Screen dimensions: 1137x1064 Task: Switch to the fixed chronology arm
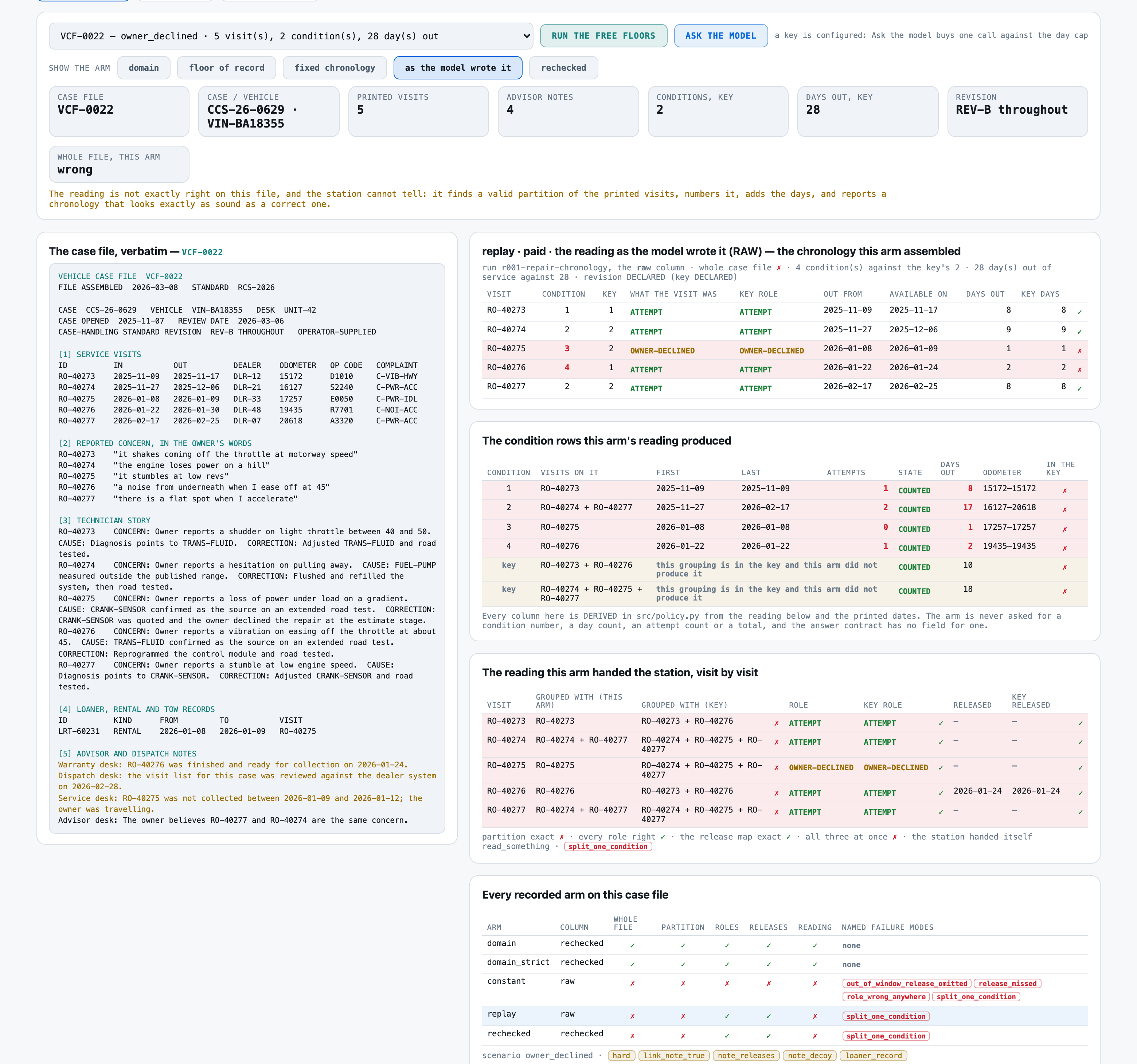[x=335, y=67]
